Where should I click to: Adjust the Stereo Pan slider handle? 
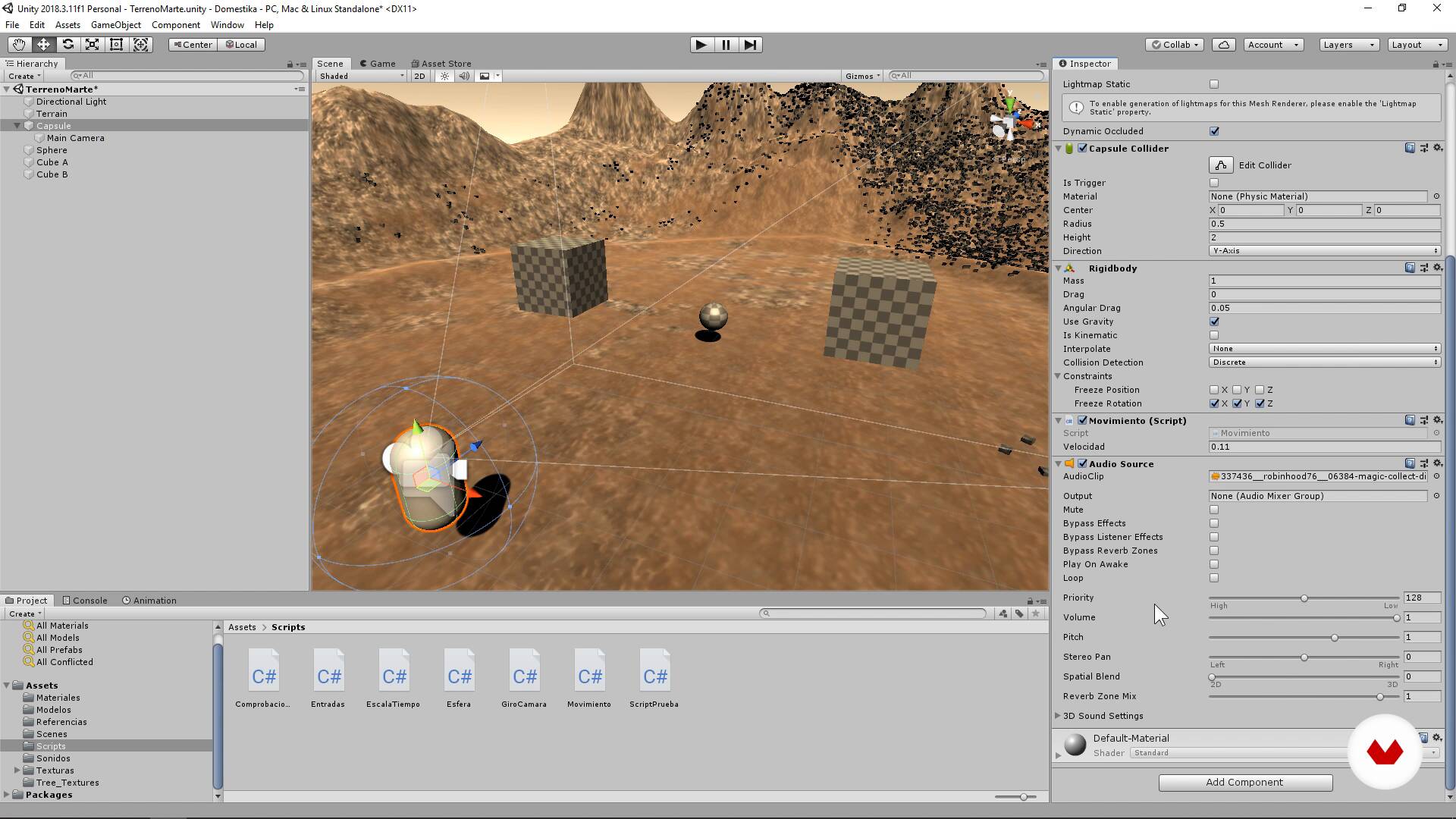coord(1304,657)
